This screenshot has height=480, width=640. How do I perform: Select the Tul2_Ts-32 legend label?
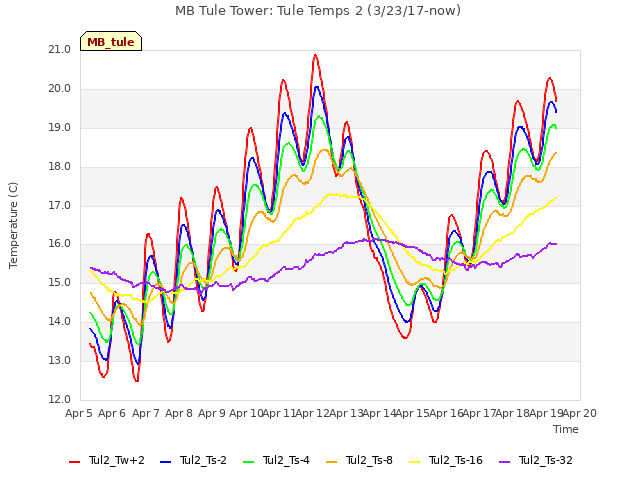[546, 460]
